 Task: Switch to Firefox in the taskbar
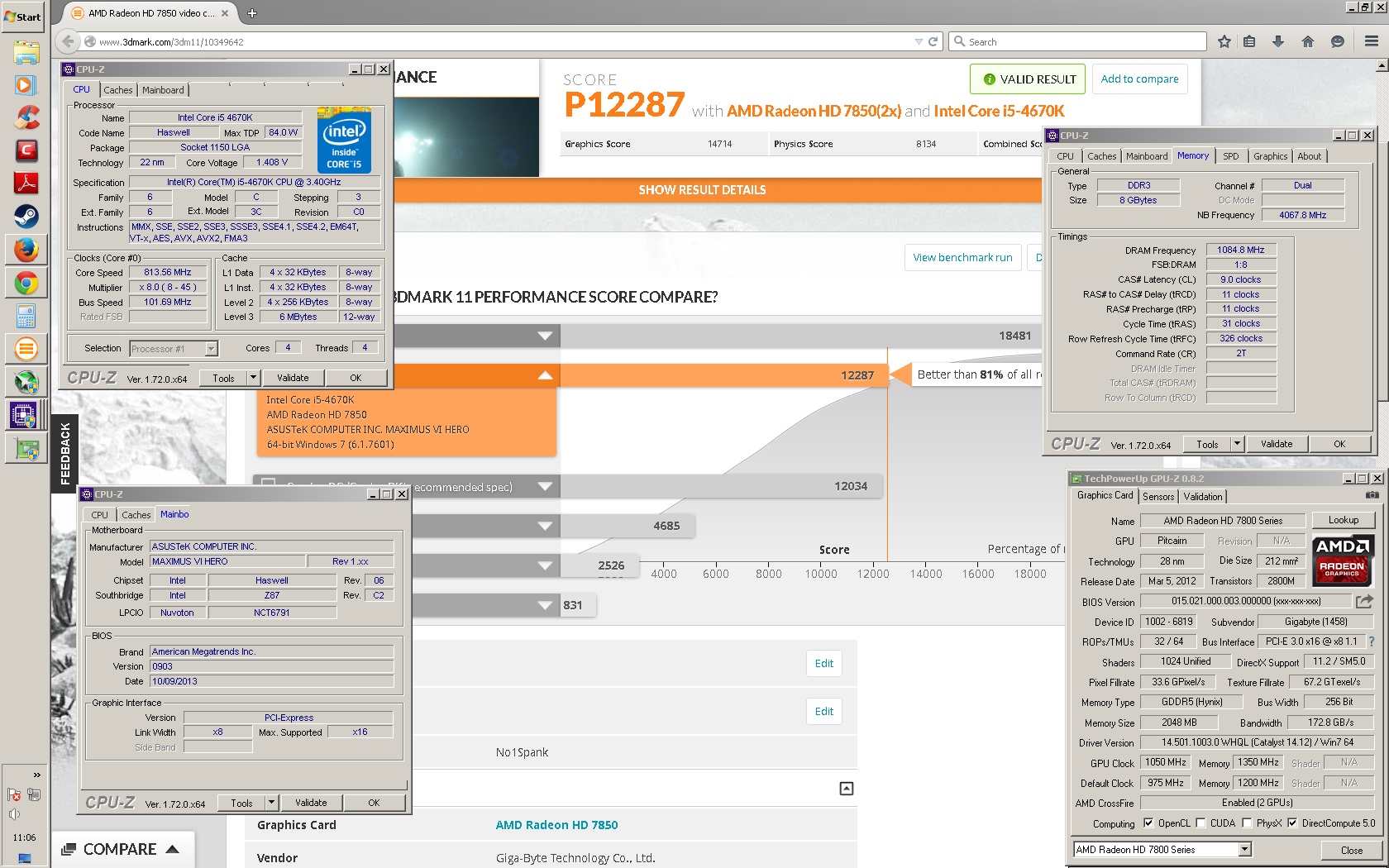pos(26,249)
